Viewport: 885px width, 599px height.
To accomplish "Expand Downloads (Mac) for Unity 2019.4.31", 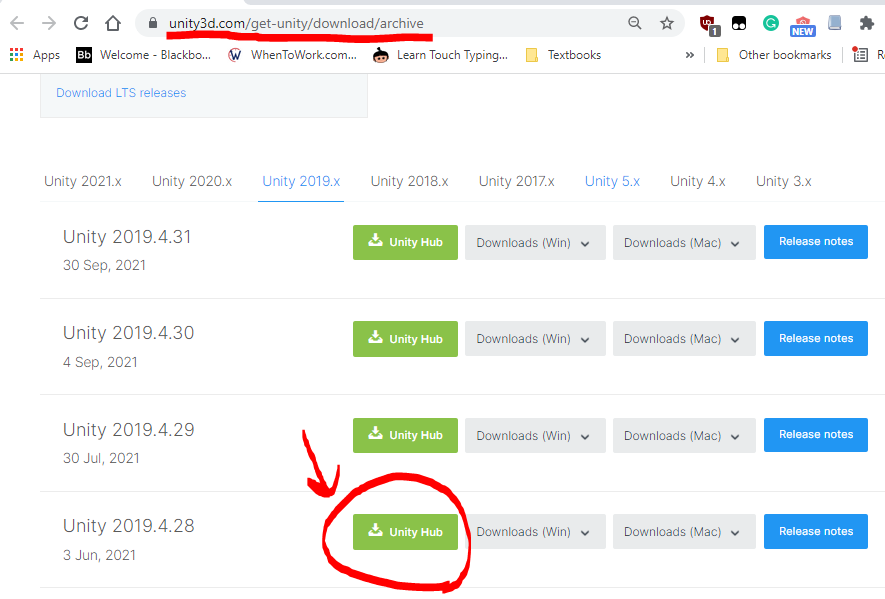I will (684, 242).
